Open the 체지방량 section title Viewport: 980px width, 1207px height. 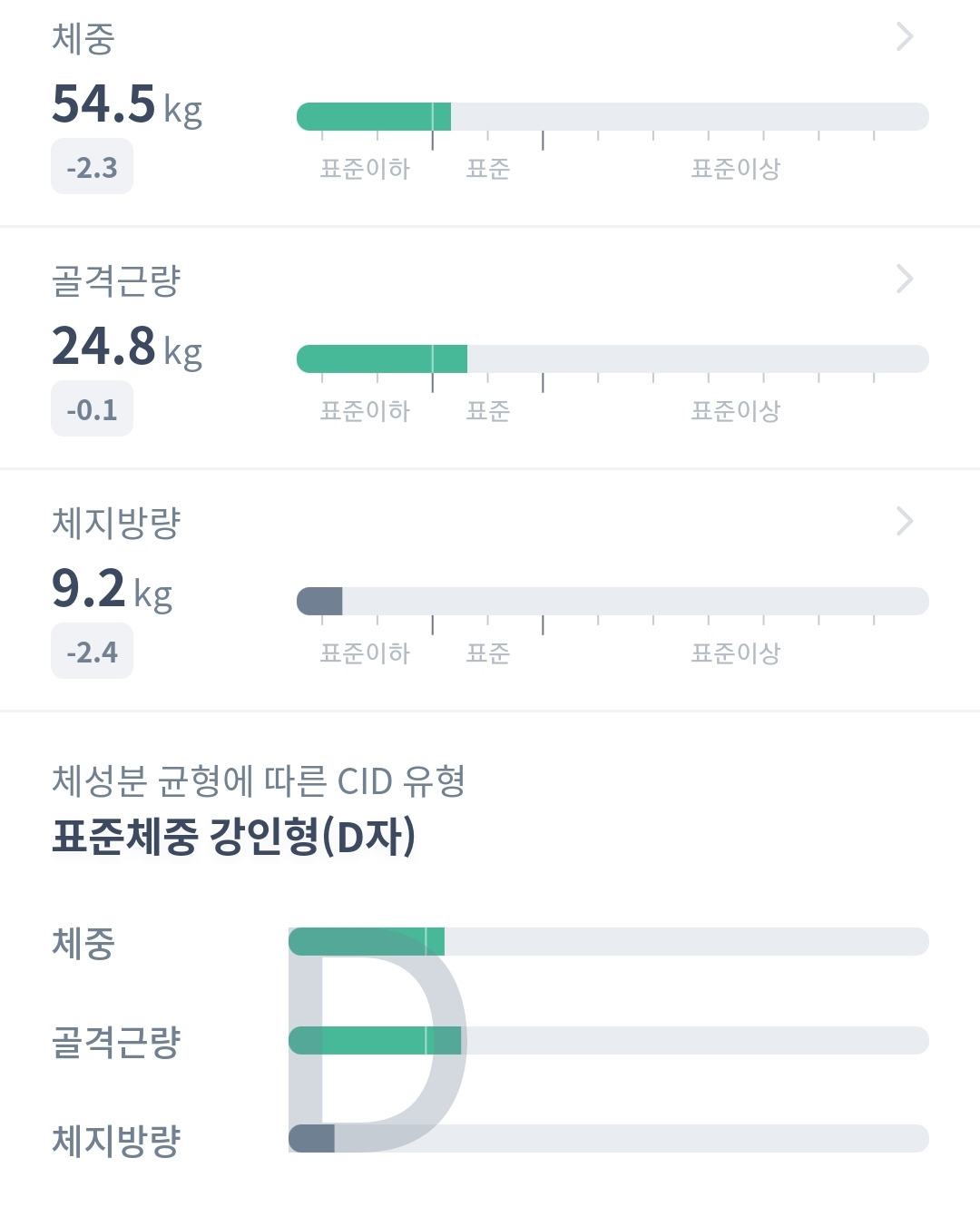click(x=116, y=523)
